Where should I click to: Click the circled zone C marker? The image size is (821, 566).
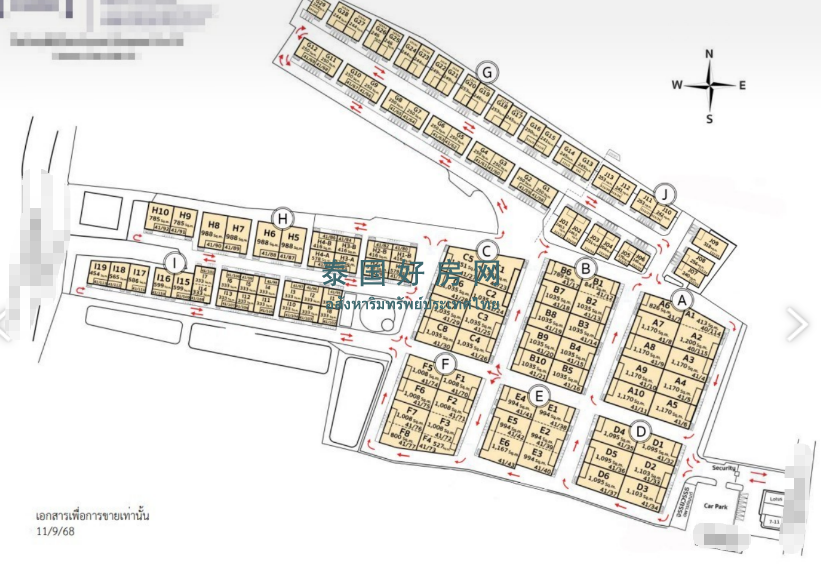(487, 251)
